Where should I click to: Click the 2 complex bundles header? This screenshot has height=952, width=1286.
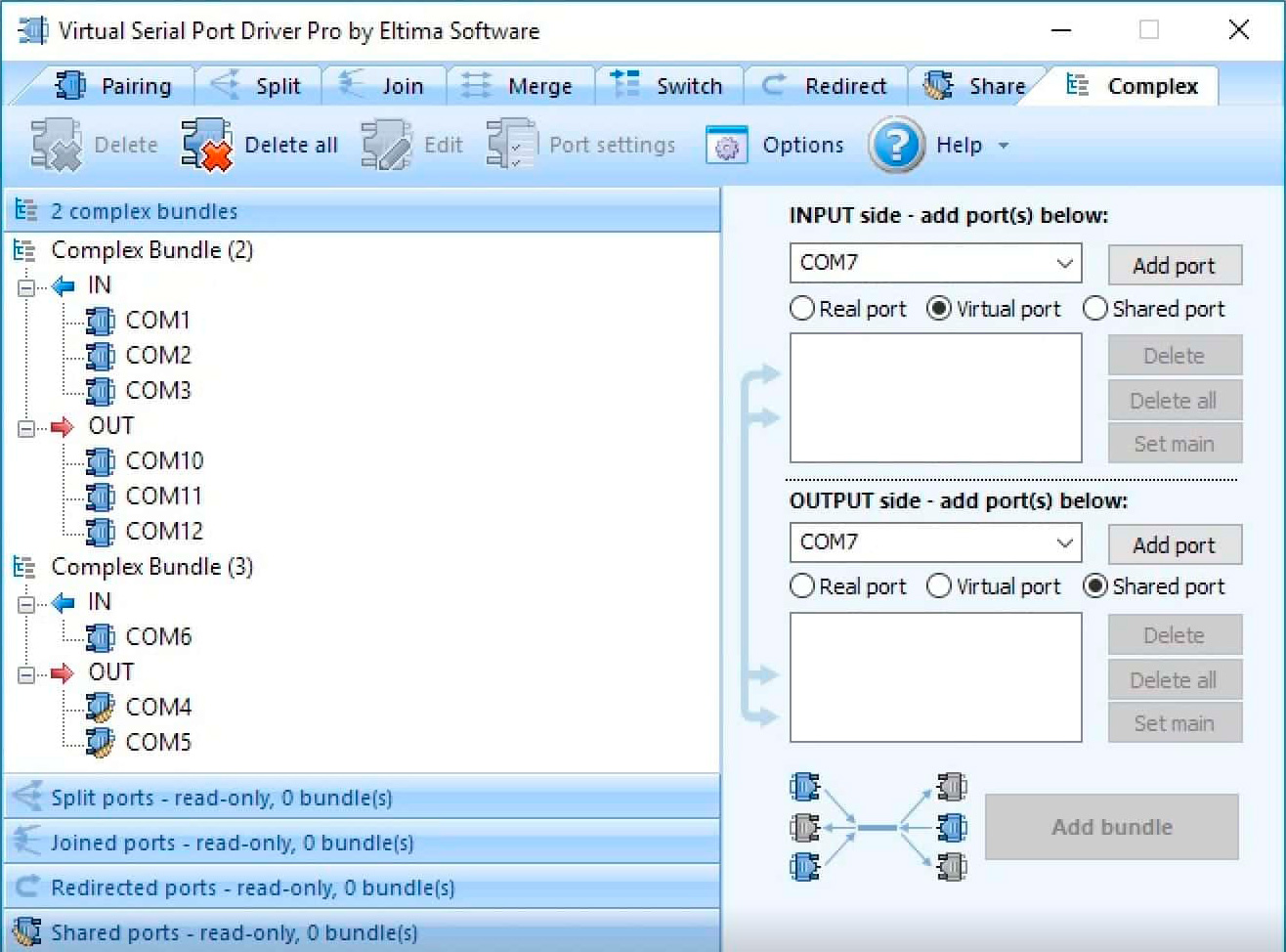362,211
